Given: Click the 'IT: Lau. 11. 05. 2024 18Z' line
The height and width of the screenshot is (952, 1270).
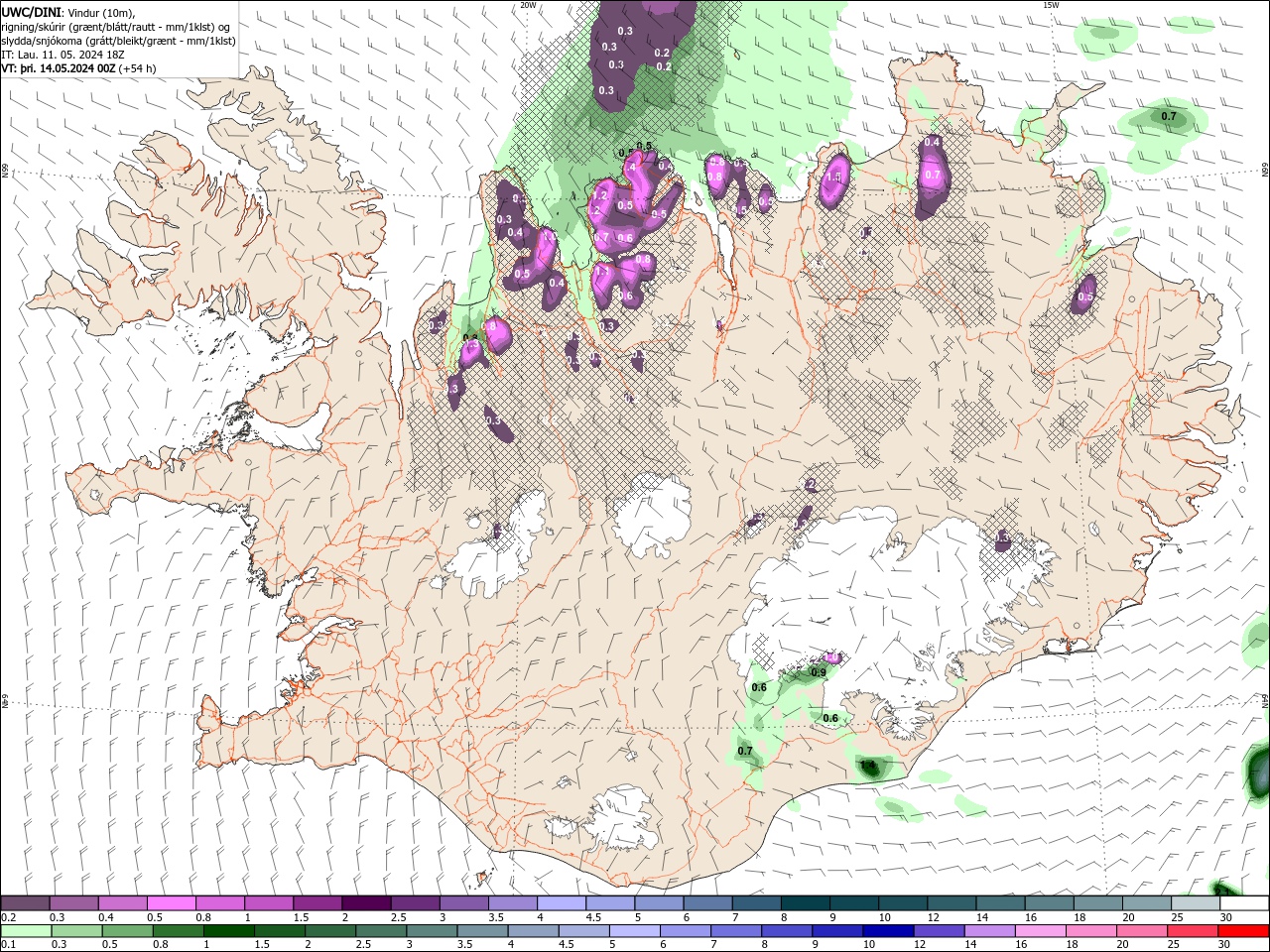Looking at the screenshot, I should click(62, 55).
